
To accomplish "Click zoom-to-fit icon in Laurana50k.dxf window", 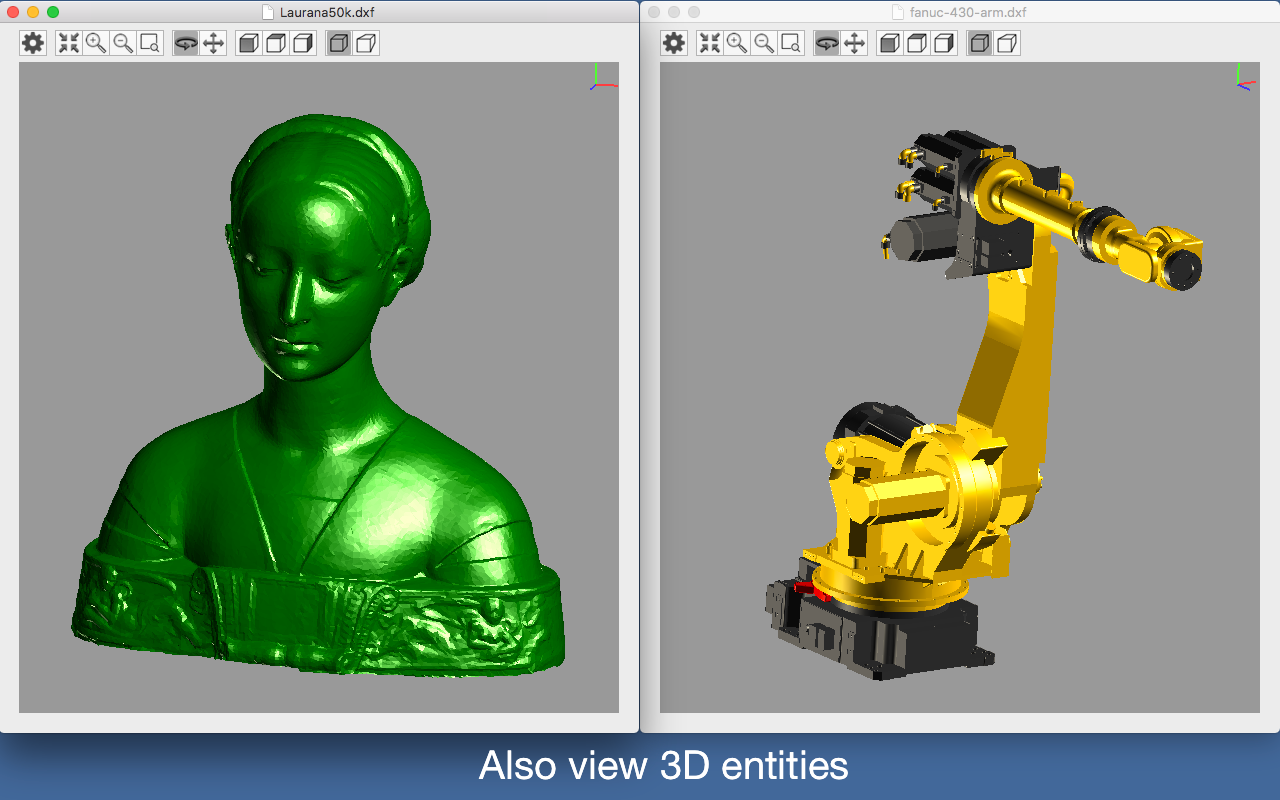I will 68,43.
